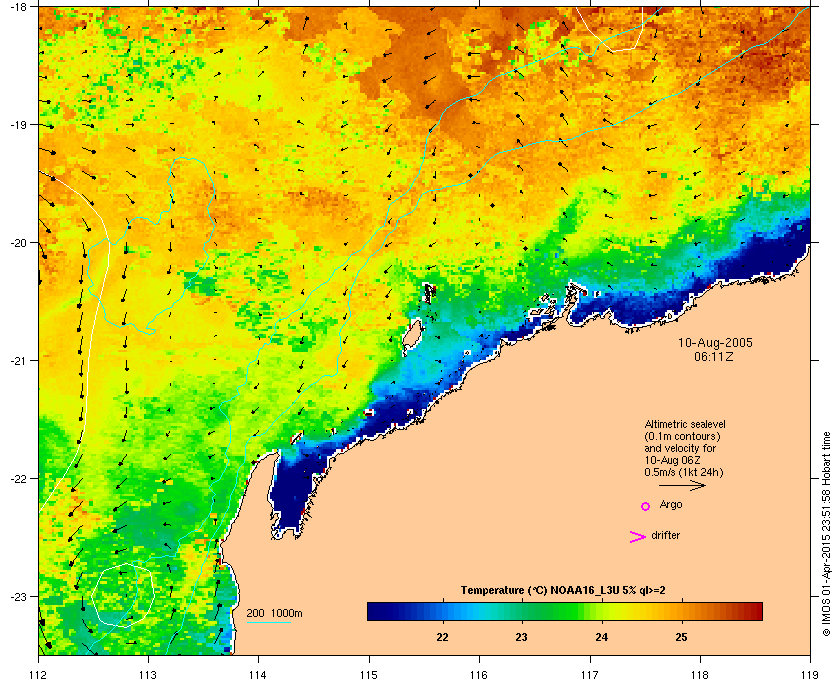Click the IMOS copyright timestamp text
This screenshot has width=840, height=680.
pos(826,536)
